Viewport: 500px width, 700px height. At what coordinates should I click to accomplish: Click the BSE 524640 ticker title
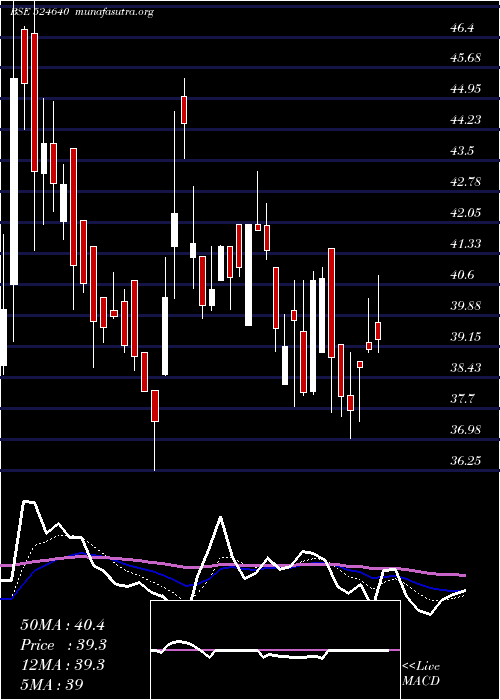39,12
